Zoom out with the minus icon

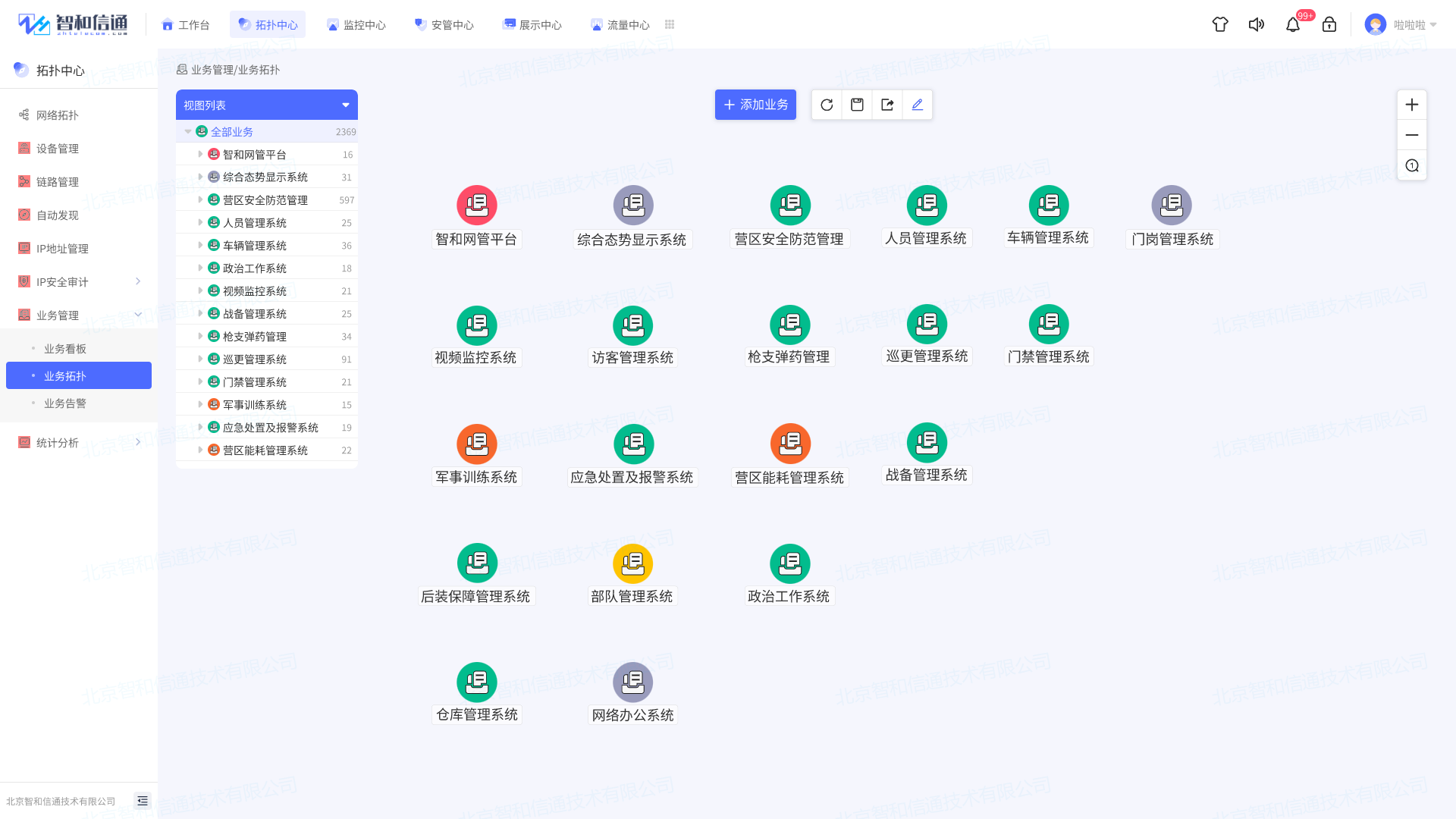coord(1411,135)
